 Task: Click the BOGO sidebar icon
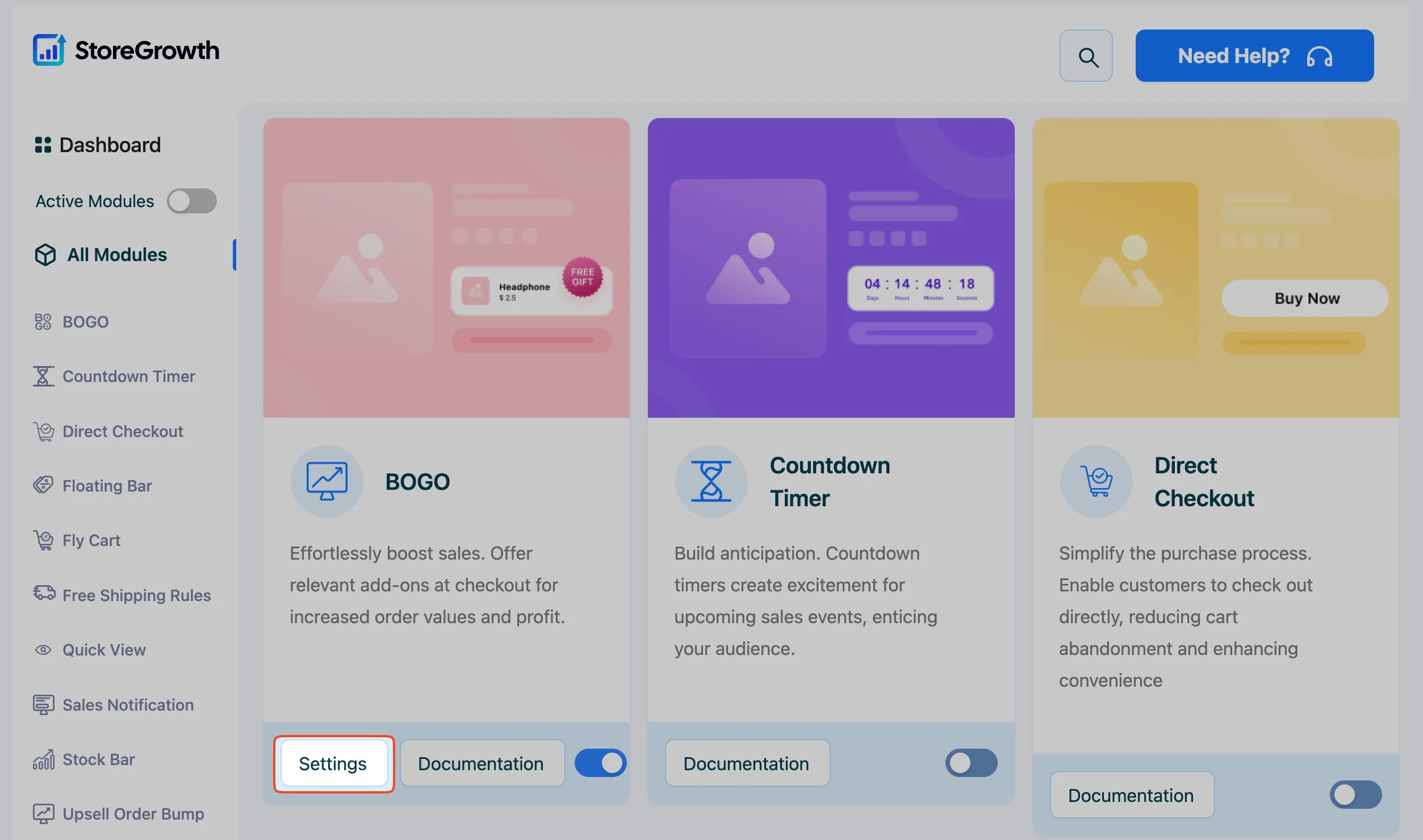coord(43,322)
